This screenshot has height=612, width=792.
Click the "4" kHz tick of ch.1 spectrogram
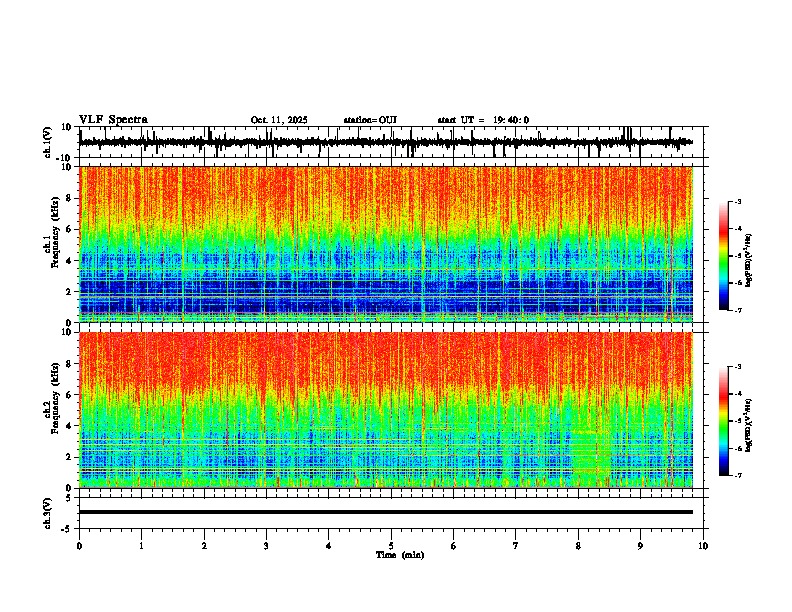pos(70,261)
